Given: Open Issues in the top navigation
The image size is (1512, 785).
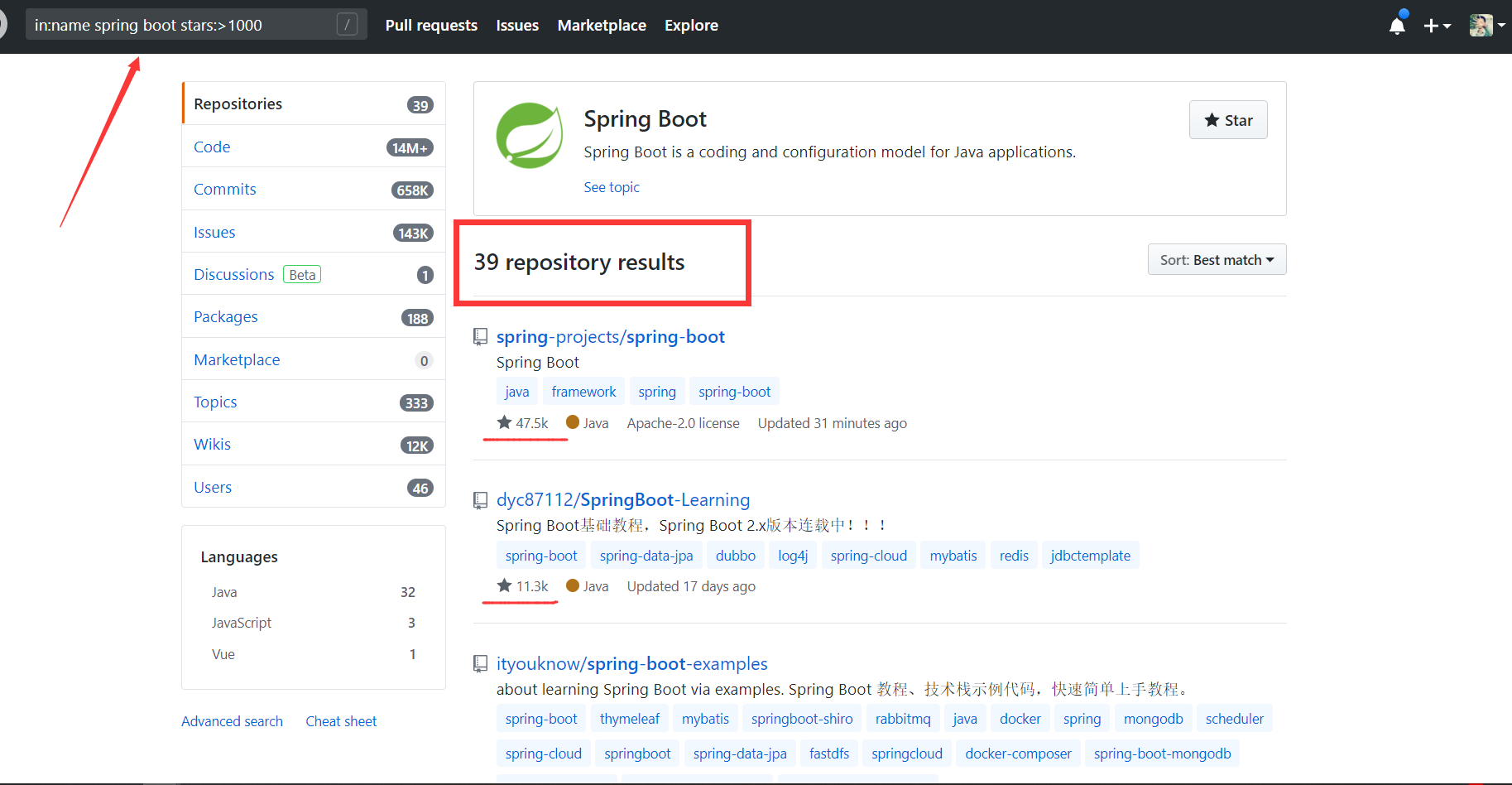Looking at the screenshot, I should click(x=517, y=26).
